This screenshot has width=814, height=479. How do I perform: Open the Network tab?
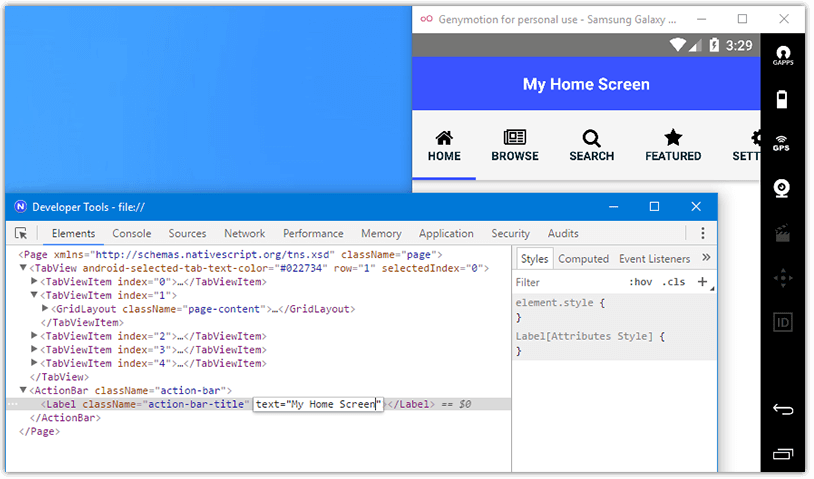244,234
